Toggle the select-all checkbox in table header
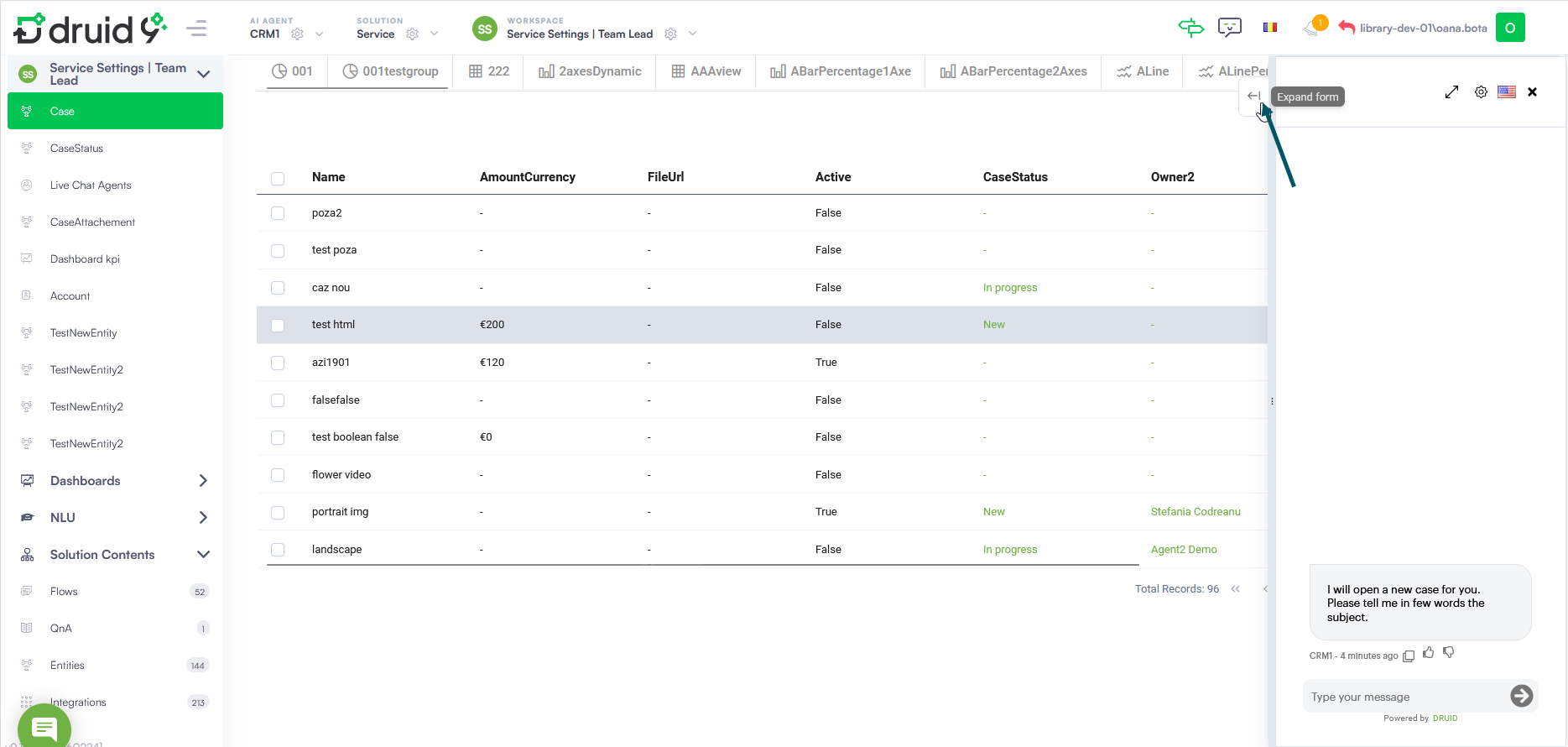Viewport: 1568px width, 747px height. [x=278, y=178]
